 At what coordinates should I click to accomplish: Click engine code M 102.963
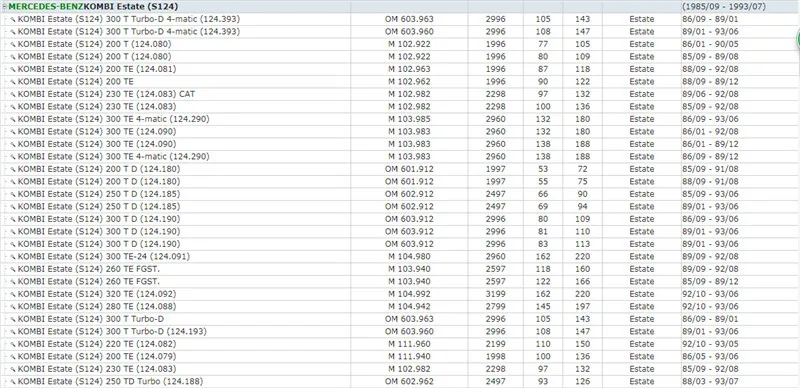(x=409, y=69)
